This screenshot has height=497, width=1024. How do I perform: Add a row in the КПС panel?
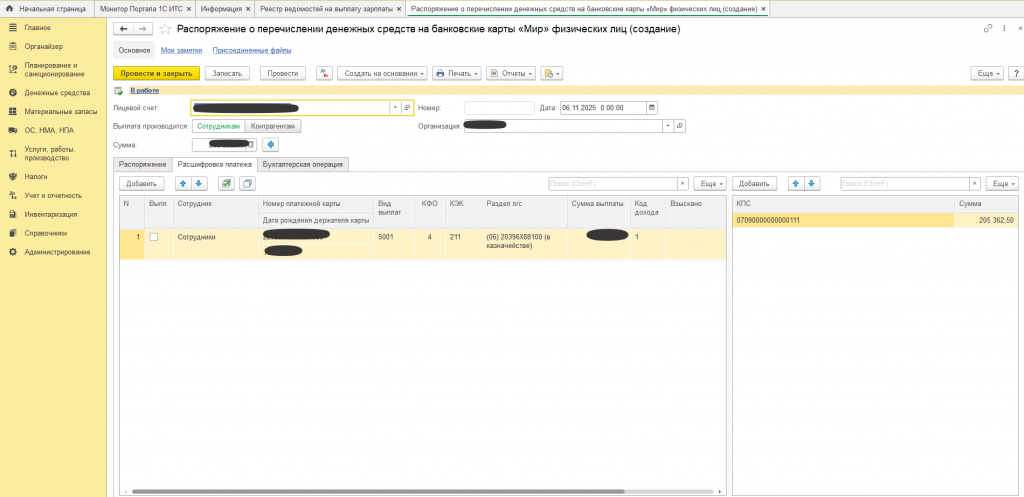755,184
